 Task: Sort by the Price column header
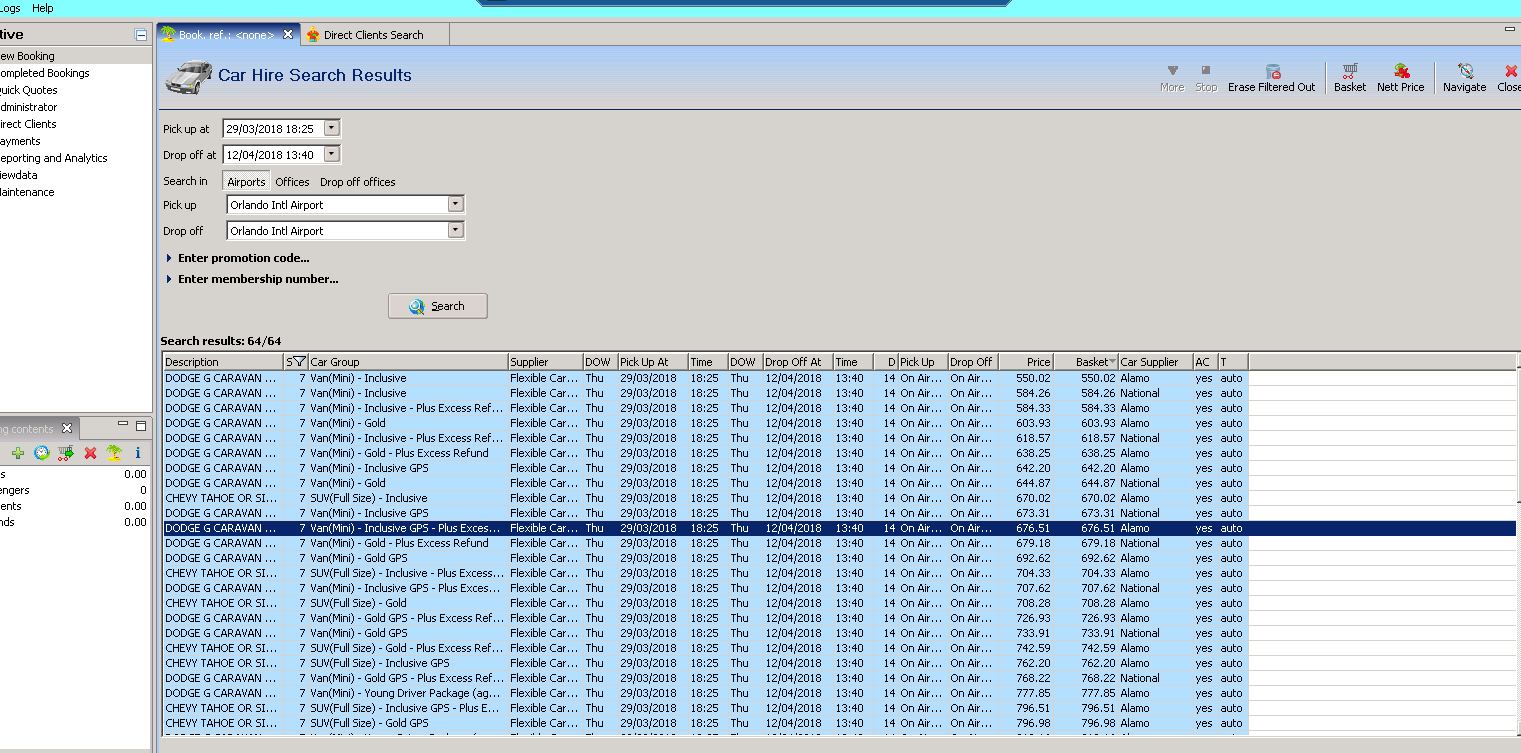tap(1026, 362)
